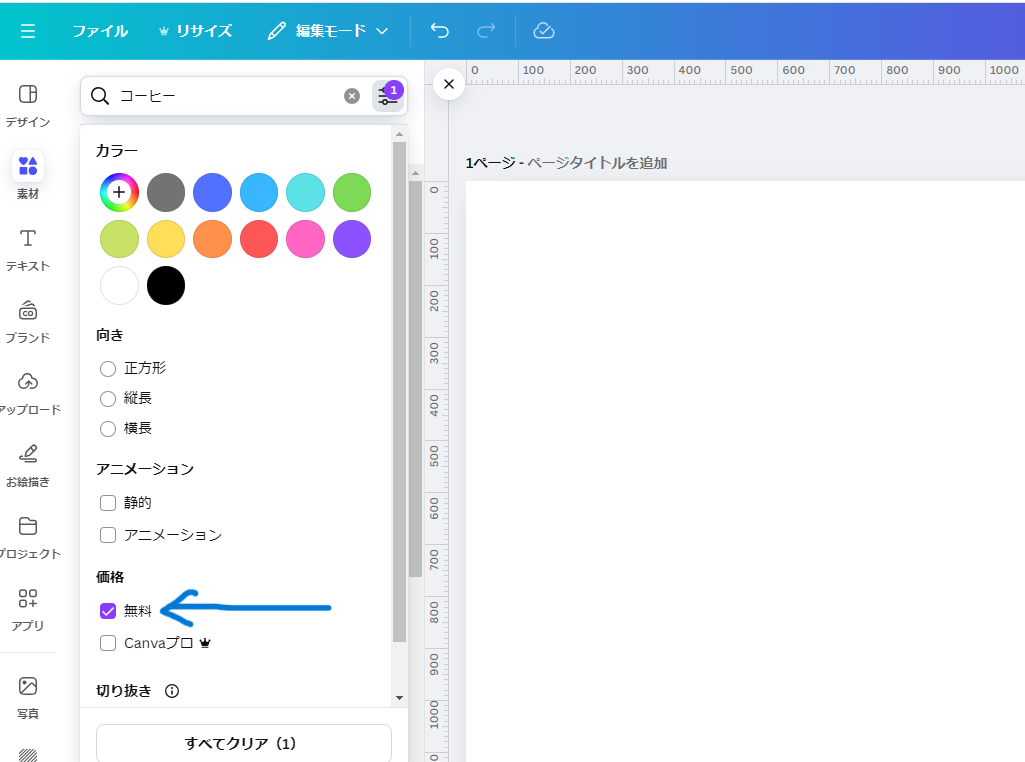The width and height of the screenshot is (1025, 762).
Task: Select the gray color swatch
Action: click(x=166, y=192)
